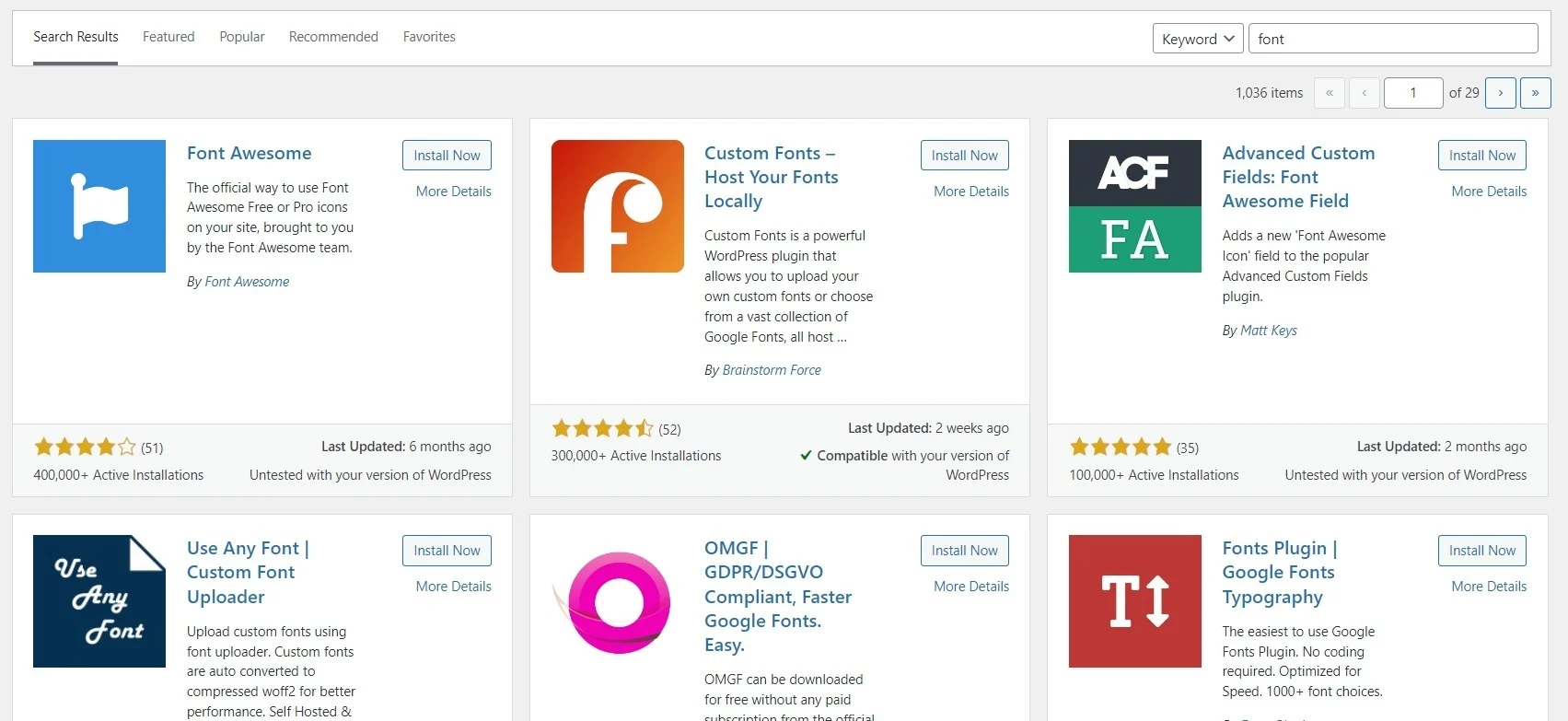Click the star rating of Font Awesome
The height and width of the screenshot is (721, 1568).
click(86, 448)
